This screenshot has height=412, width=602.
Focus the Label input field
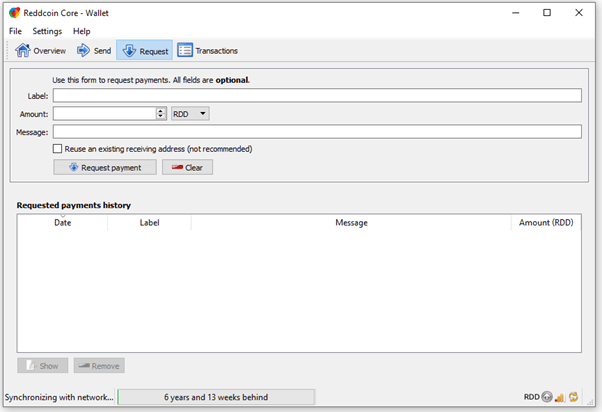pos(317,96)
